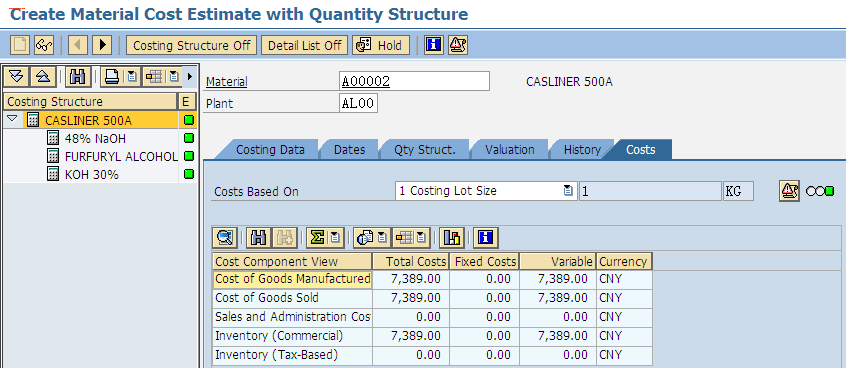Viewport: 846px width, 368px height.
Task: Open the cost table layout dropdown arrow
Action: (422, 237)
